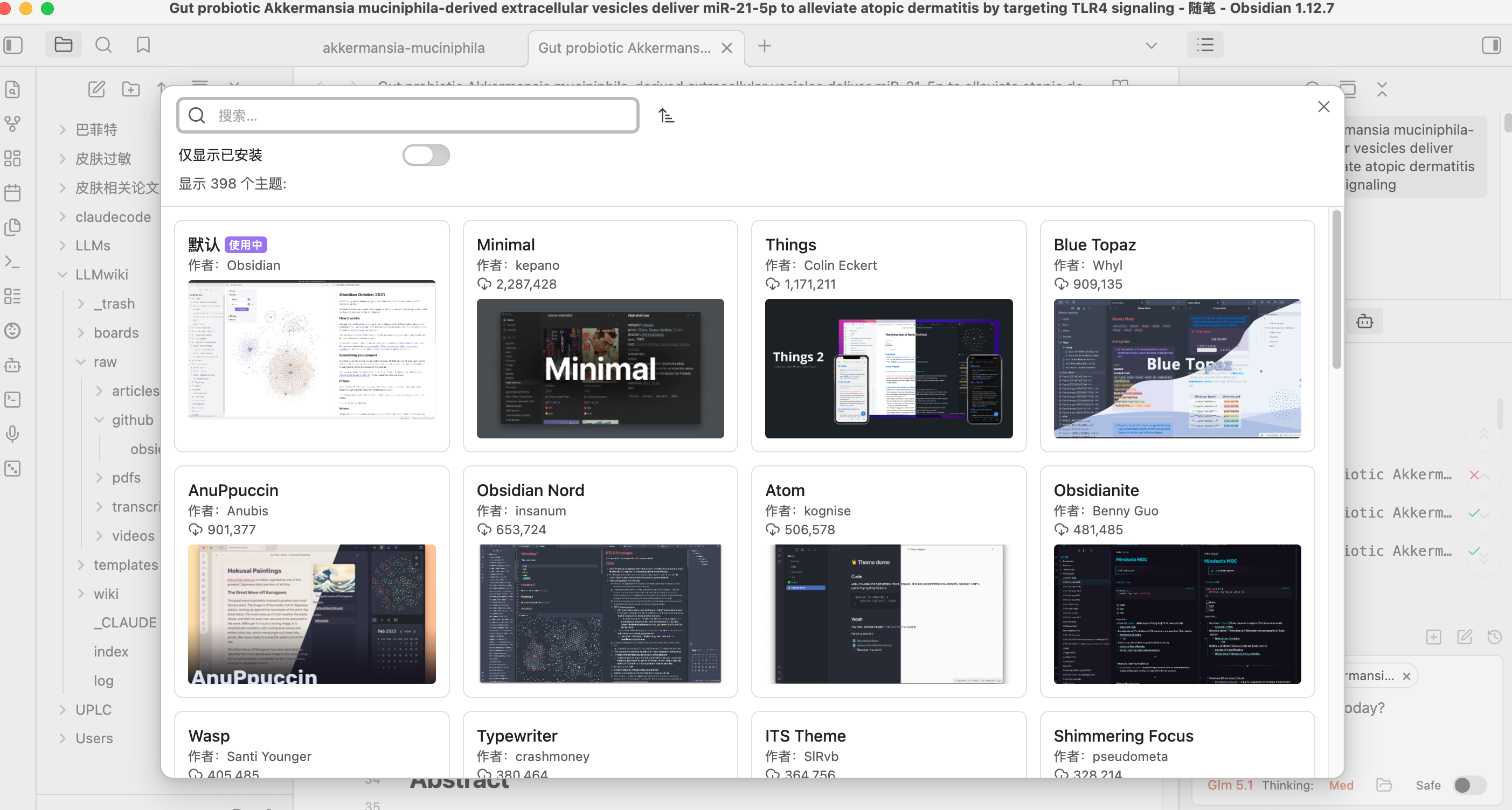Click the AnuPpuccin preview thumbnail
This screenshot has height=810, width=1512.
[x=311, y=614]
